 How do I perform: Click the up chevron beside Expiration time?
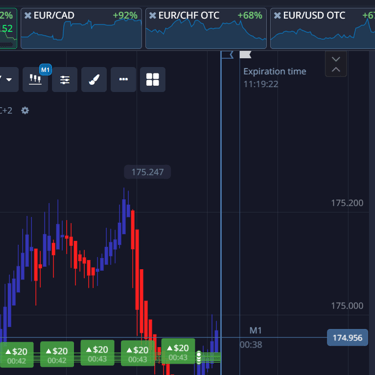[x=336, y=70]
